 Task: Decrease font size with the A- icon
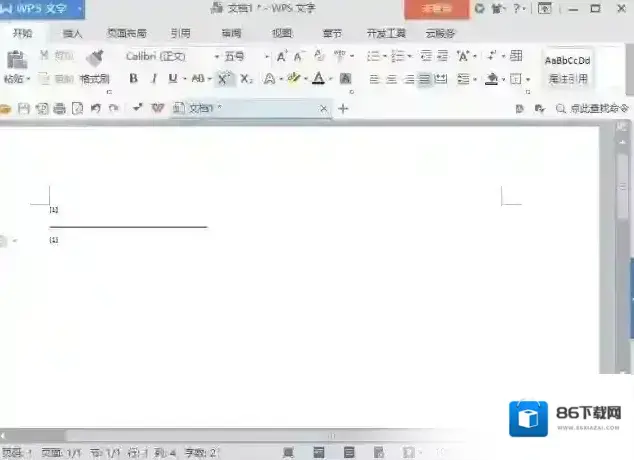click(299, 56)
